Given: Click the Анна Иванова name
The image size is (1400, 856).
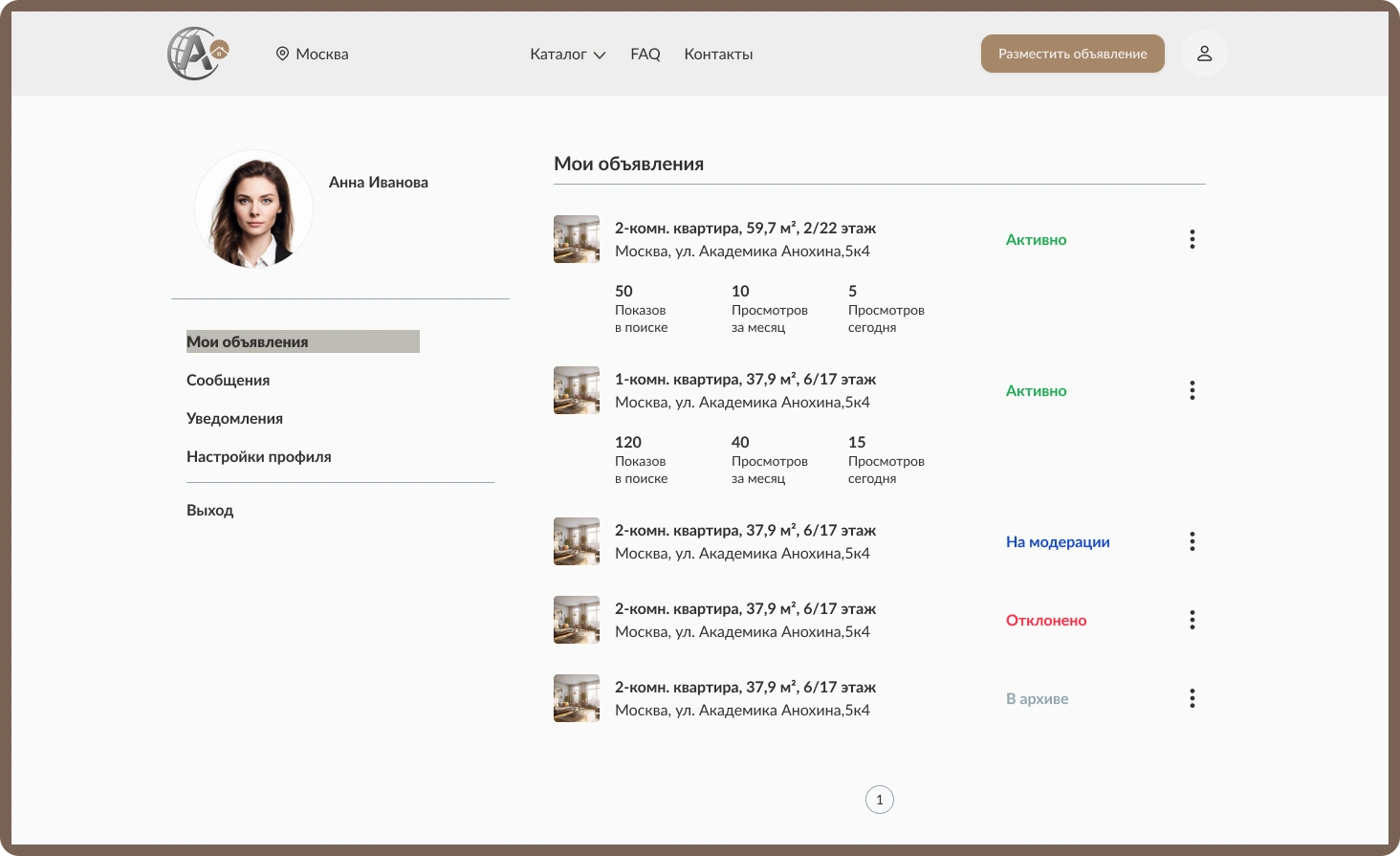Looking at the screenshot, I should [x=379, y=182].
